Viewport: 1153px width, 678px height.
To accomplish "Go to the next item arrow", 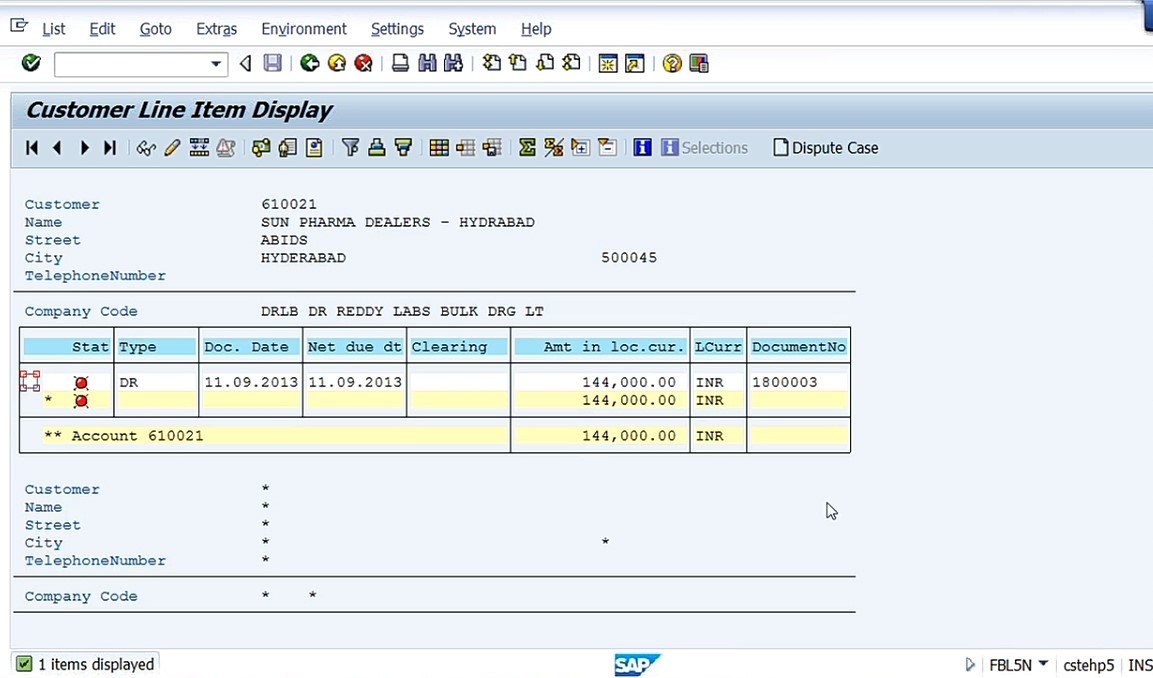I will click(x=85, y=148).
